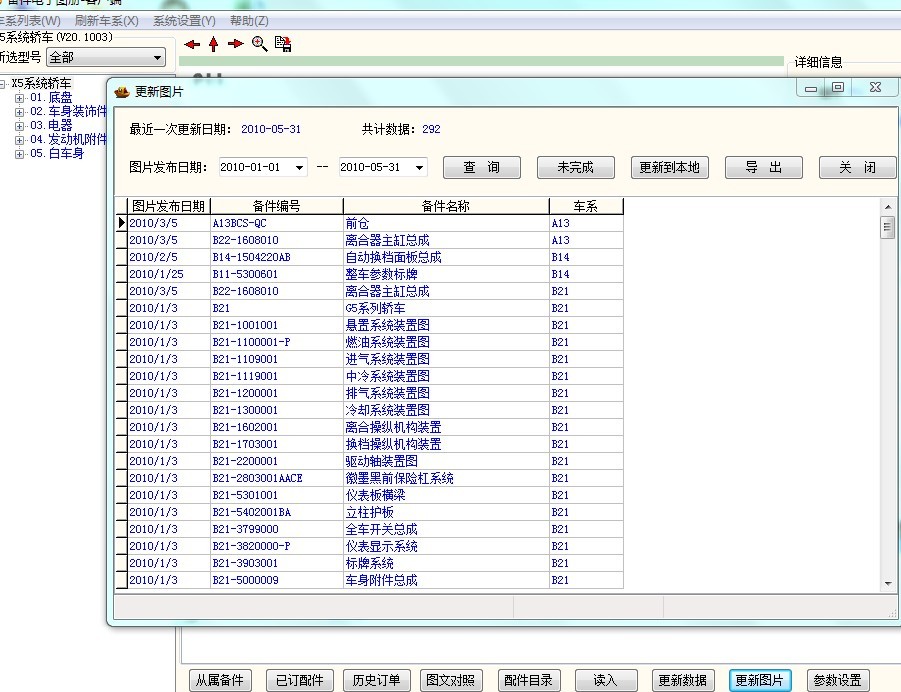Sort by the 备件编号 column header
This screenshot has width=901, height=692.
tap(276, 207)
